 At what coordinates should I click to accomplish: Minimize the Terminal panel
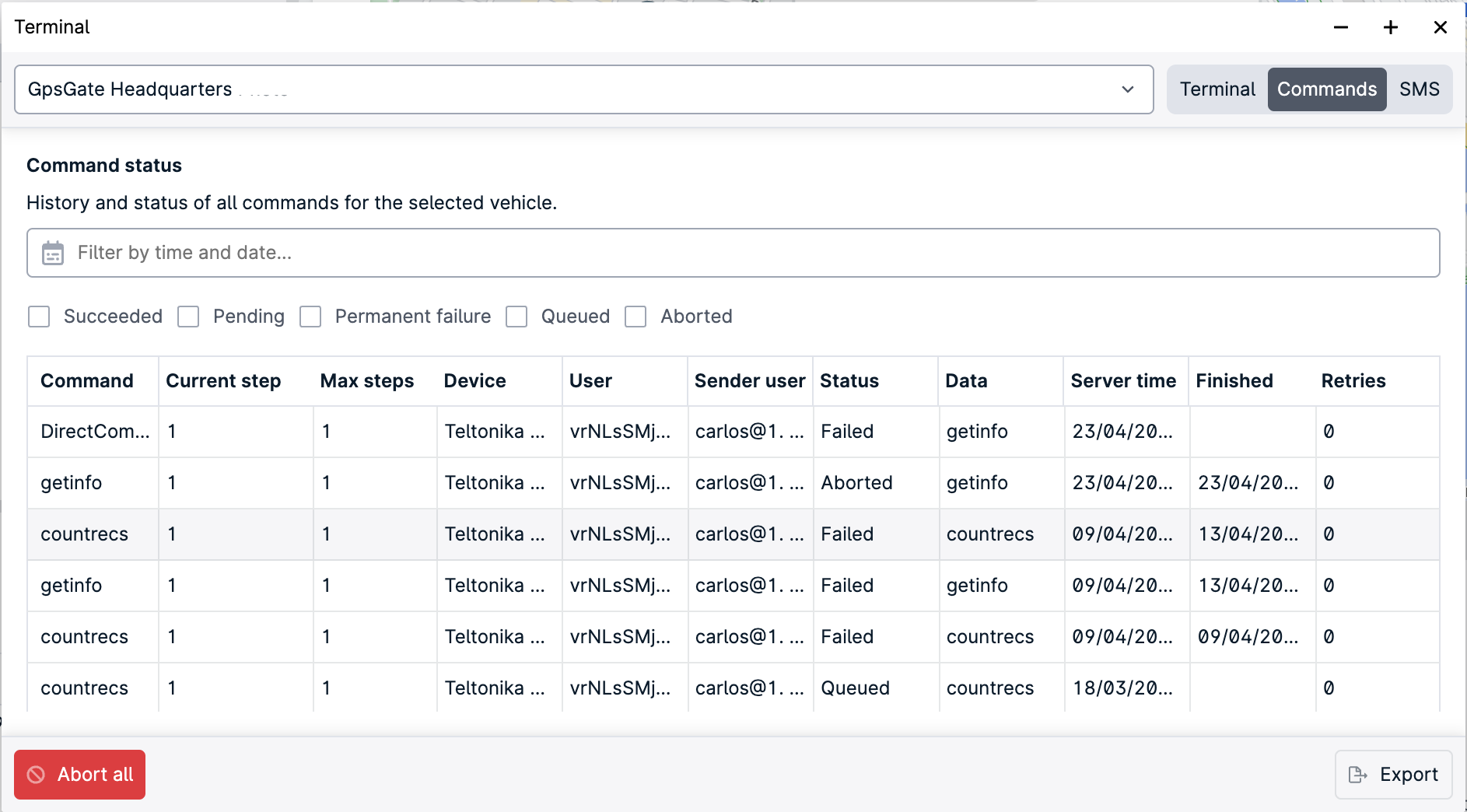pyautogui.click(x=1341, y=26)
